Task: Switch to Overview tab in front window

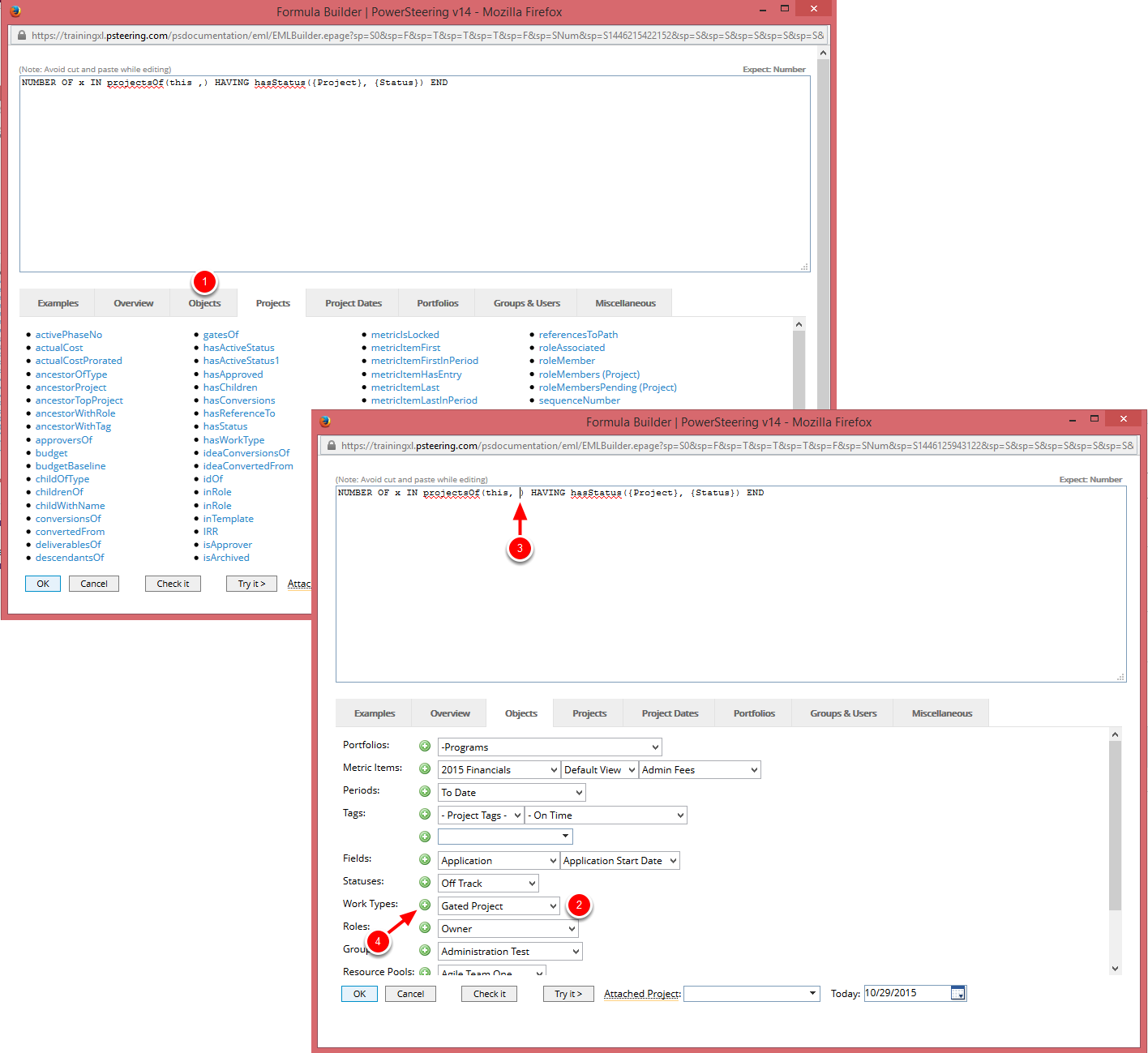Action: pyautogui.click(x=450, y=713)
